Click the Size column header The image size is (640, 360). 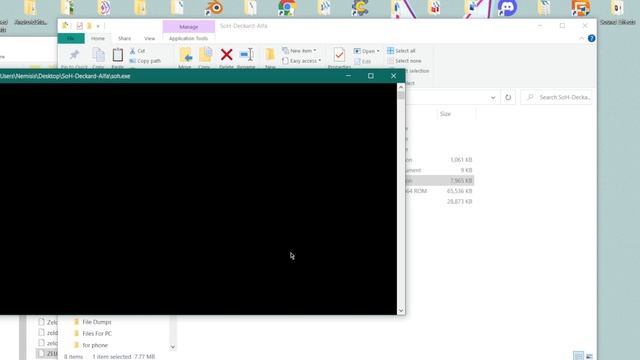click(x=445, y=114)
